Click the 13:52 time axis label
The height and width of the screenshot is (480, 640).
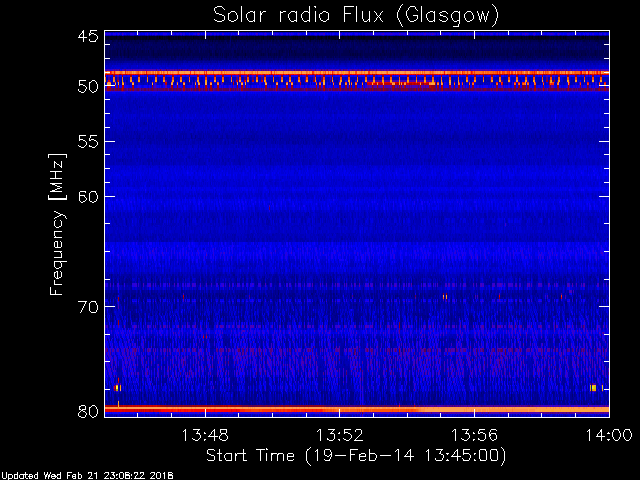340,435
